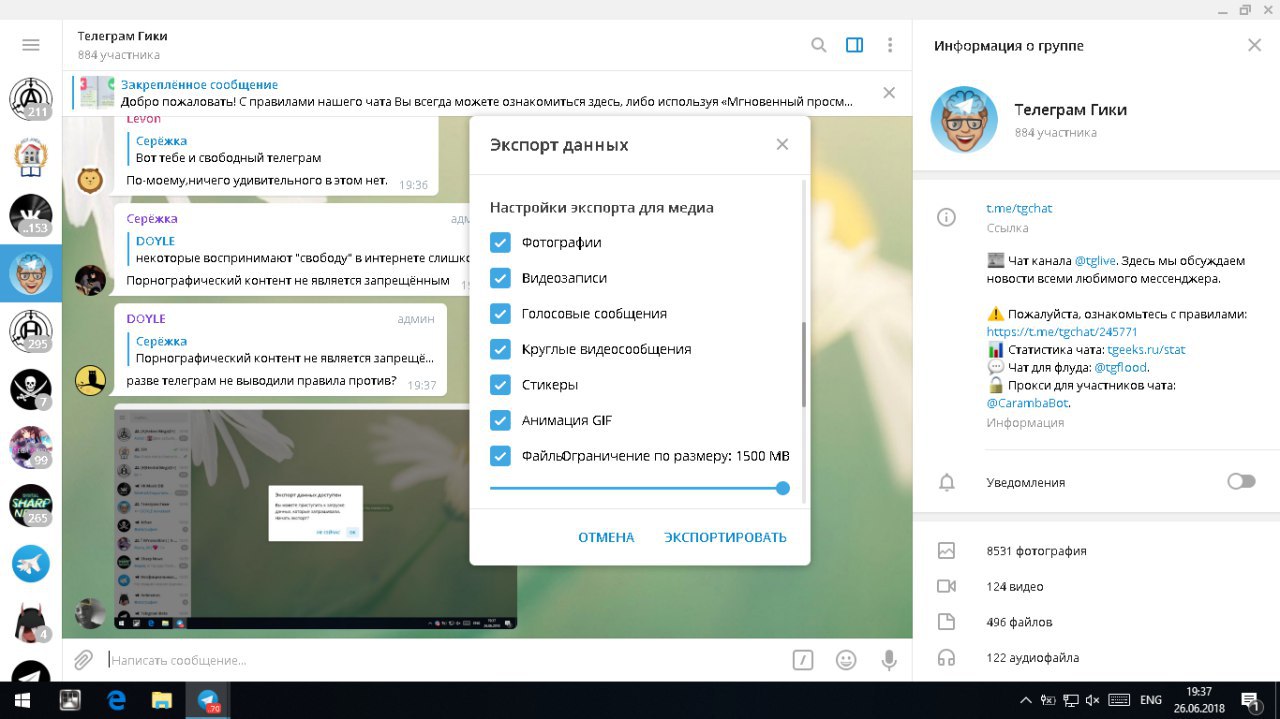
Task: Open the @CarambaBot proxy link
Action: [1027, 403]
